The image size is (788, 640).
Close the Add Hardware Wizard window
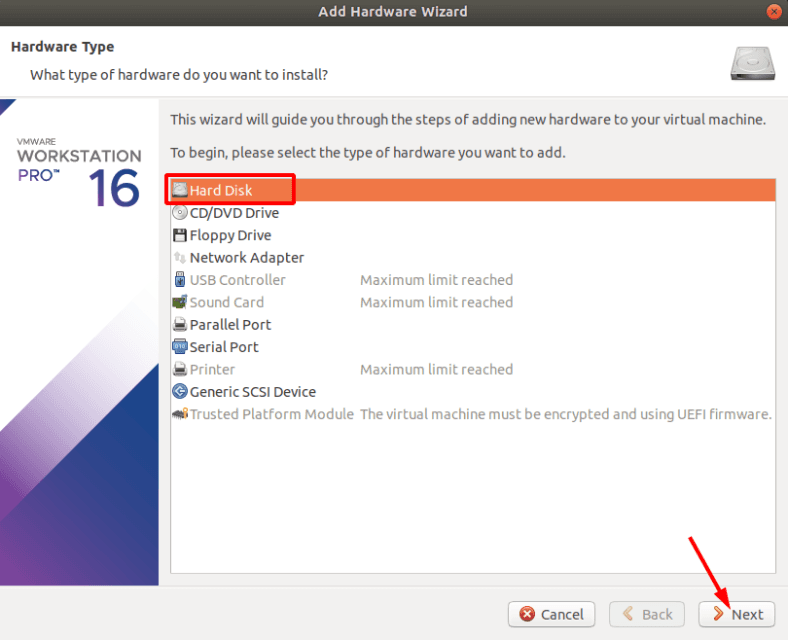point(774,11)
